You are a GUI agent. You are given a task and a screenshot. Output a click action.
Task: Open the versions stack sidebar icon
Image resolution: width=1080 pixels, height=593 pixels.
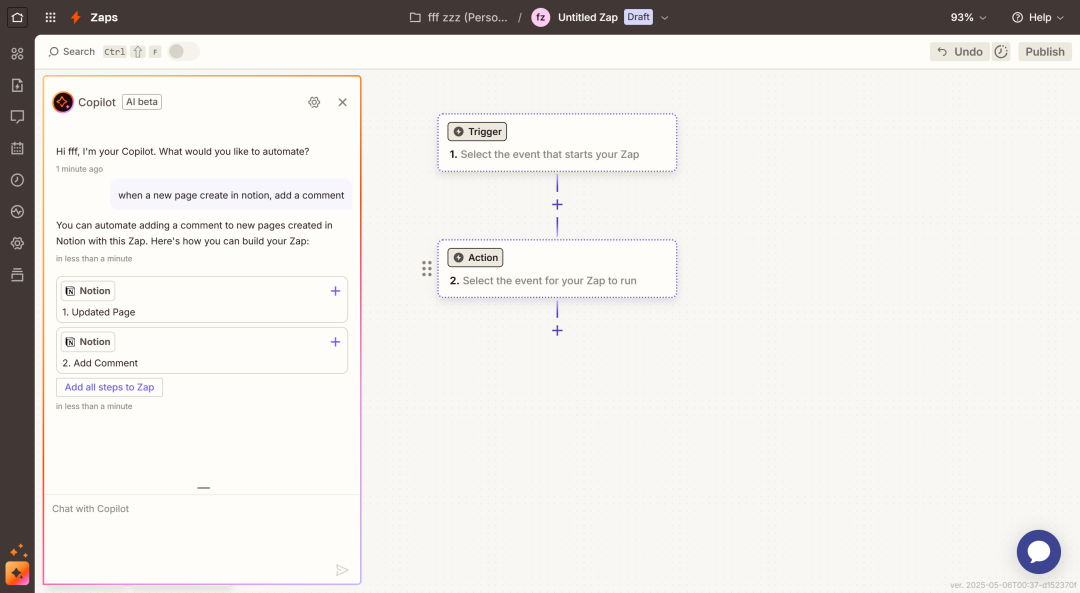point(17,275)
